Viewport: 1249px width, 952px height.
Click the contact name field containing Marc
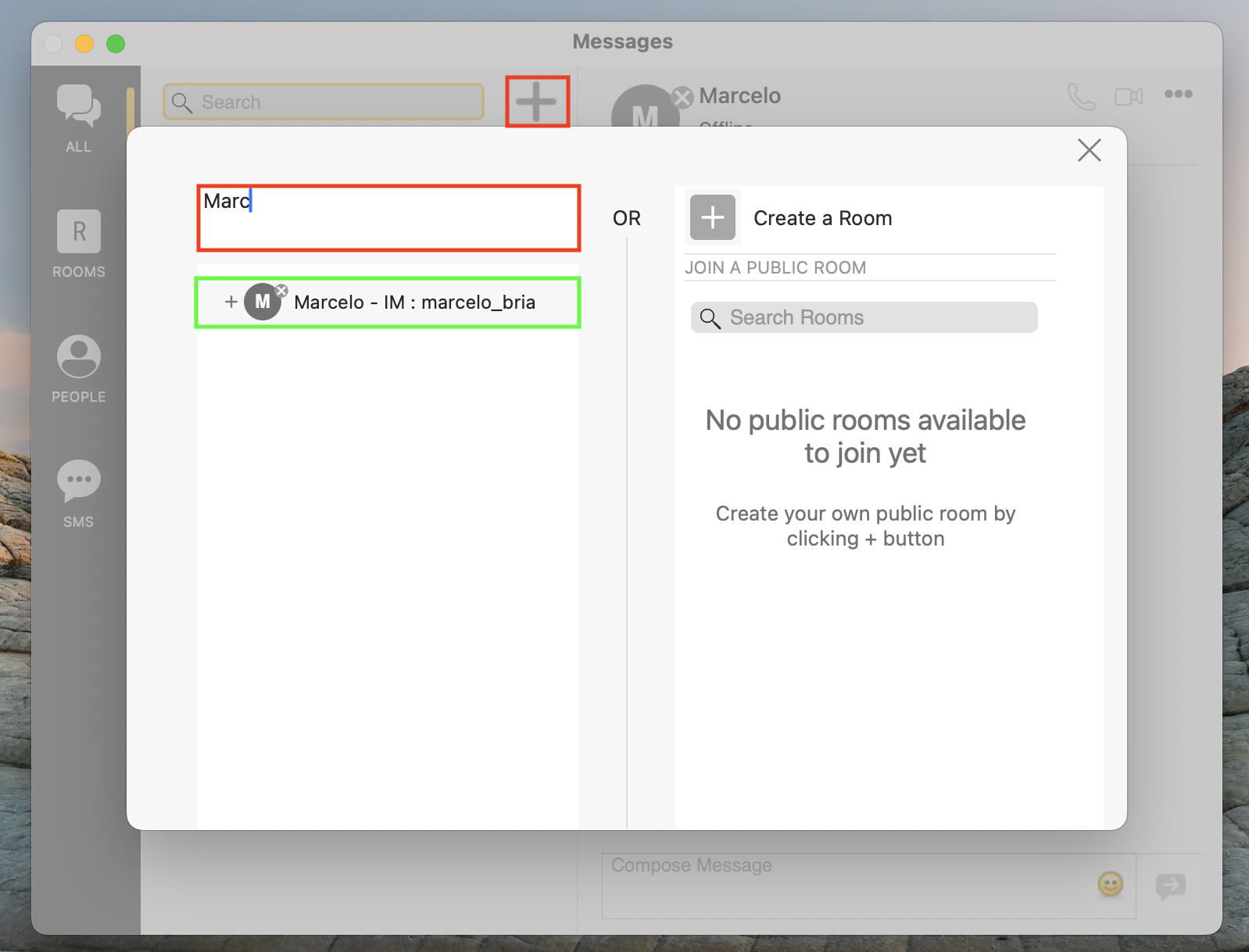tap(388, 217)
